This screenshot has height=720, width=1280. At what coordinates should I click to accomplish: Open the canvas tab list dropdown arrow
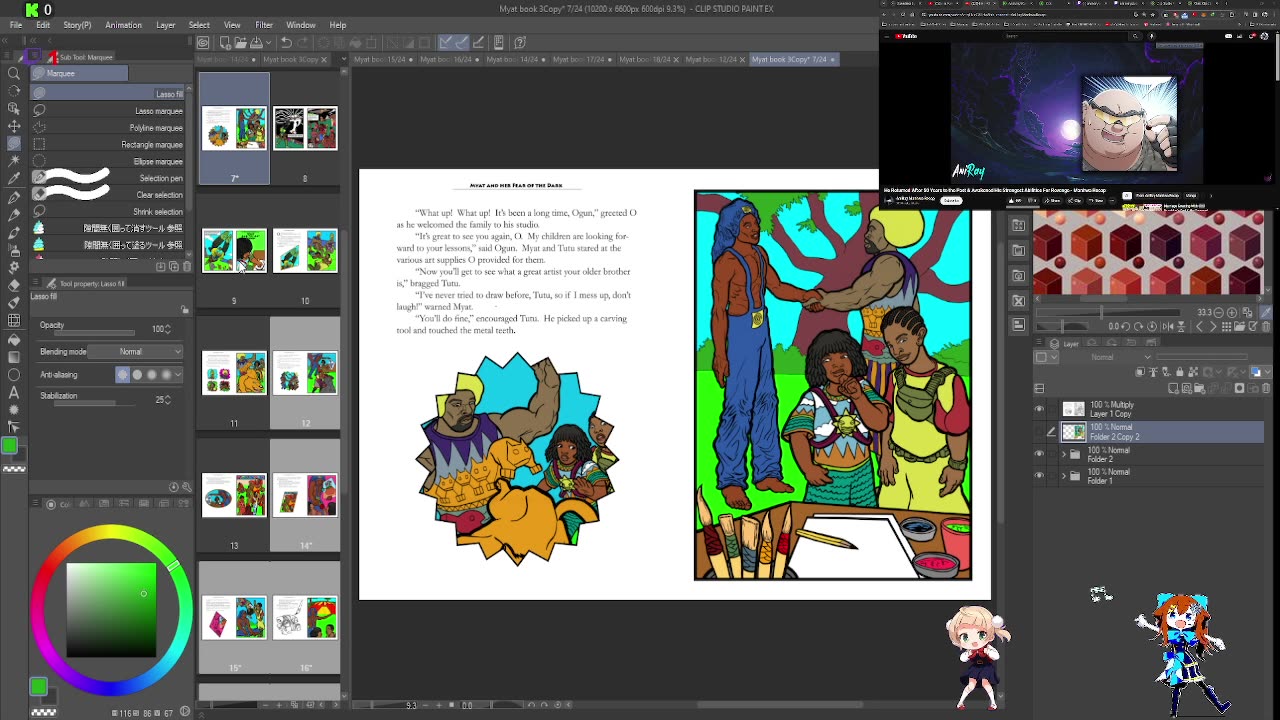coord(344,59)
